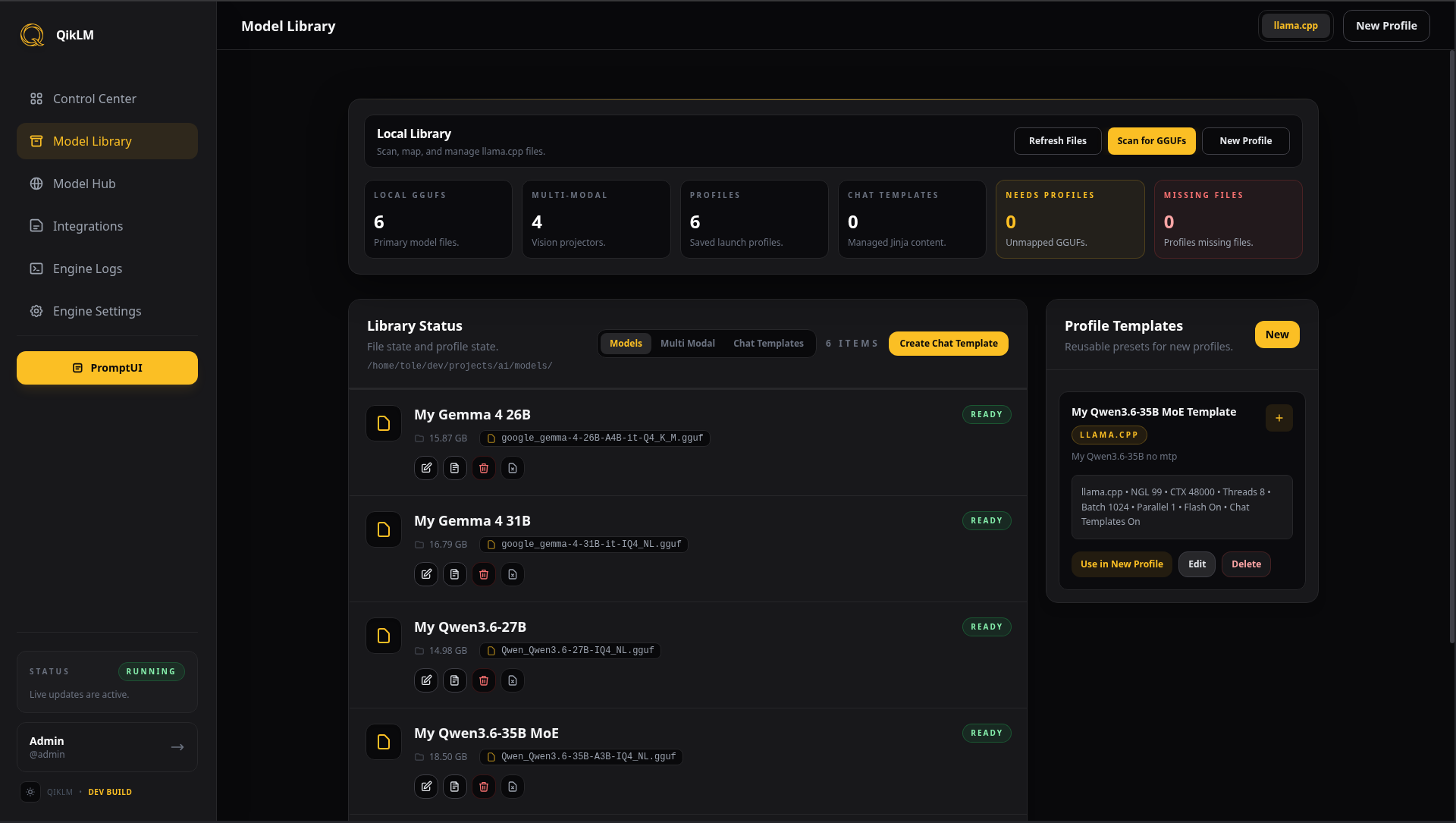Click Scan for GGUFs

coord(1151,141)
